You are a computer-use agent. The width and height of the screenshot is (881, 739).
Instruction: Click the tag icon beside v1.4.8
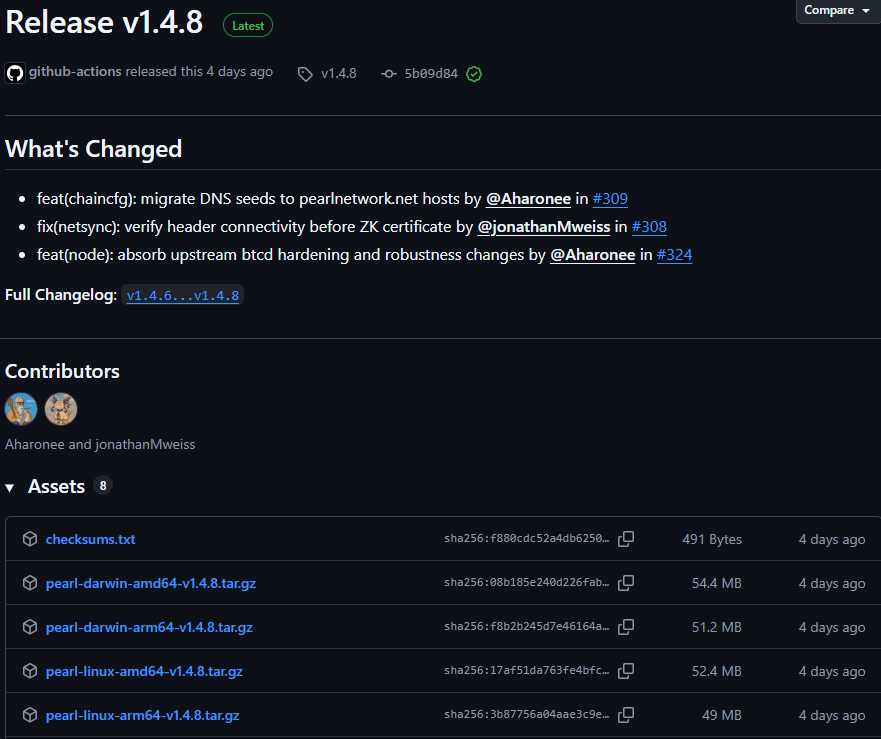pos(305,74)
